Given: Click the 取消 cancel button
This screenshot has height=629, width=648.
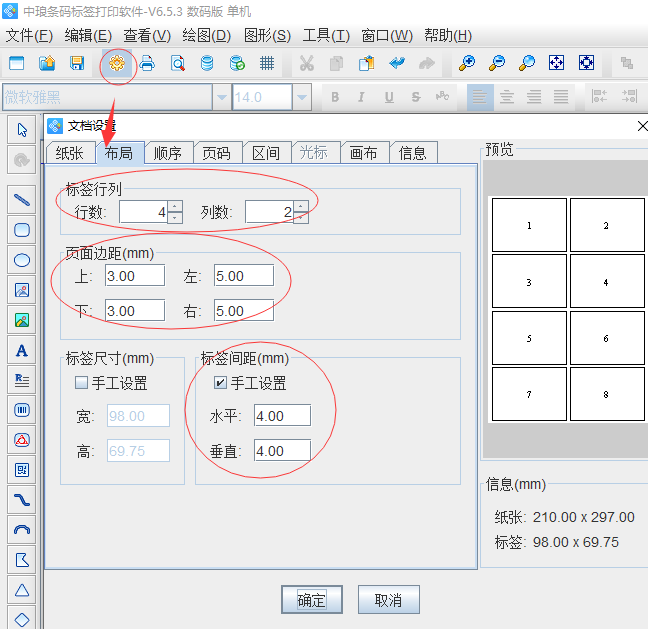Looking at the screenshot, I should tap(388, 600).
